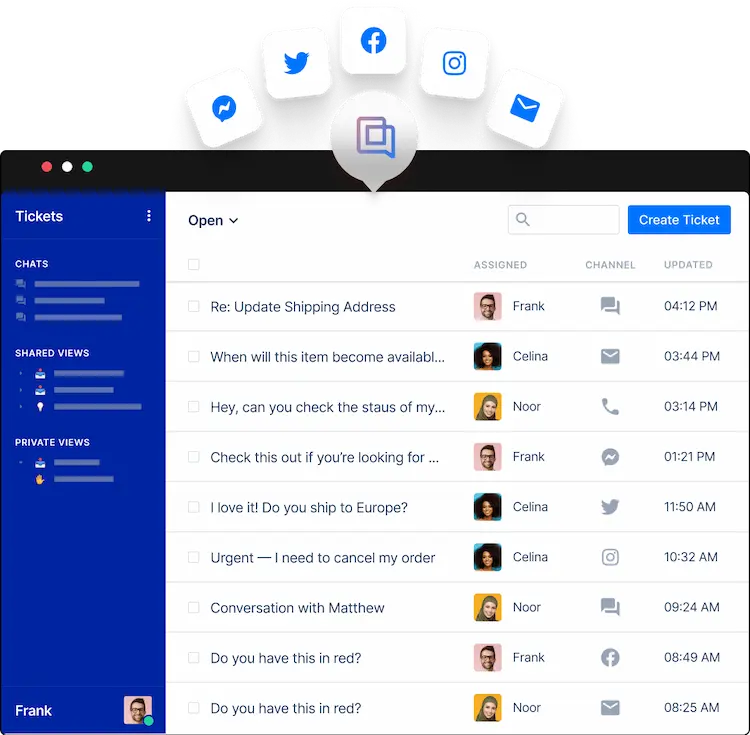
Task: Click the lightbulb icon under SHARED VIEWS
Action: coord(40,407)
